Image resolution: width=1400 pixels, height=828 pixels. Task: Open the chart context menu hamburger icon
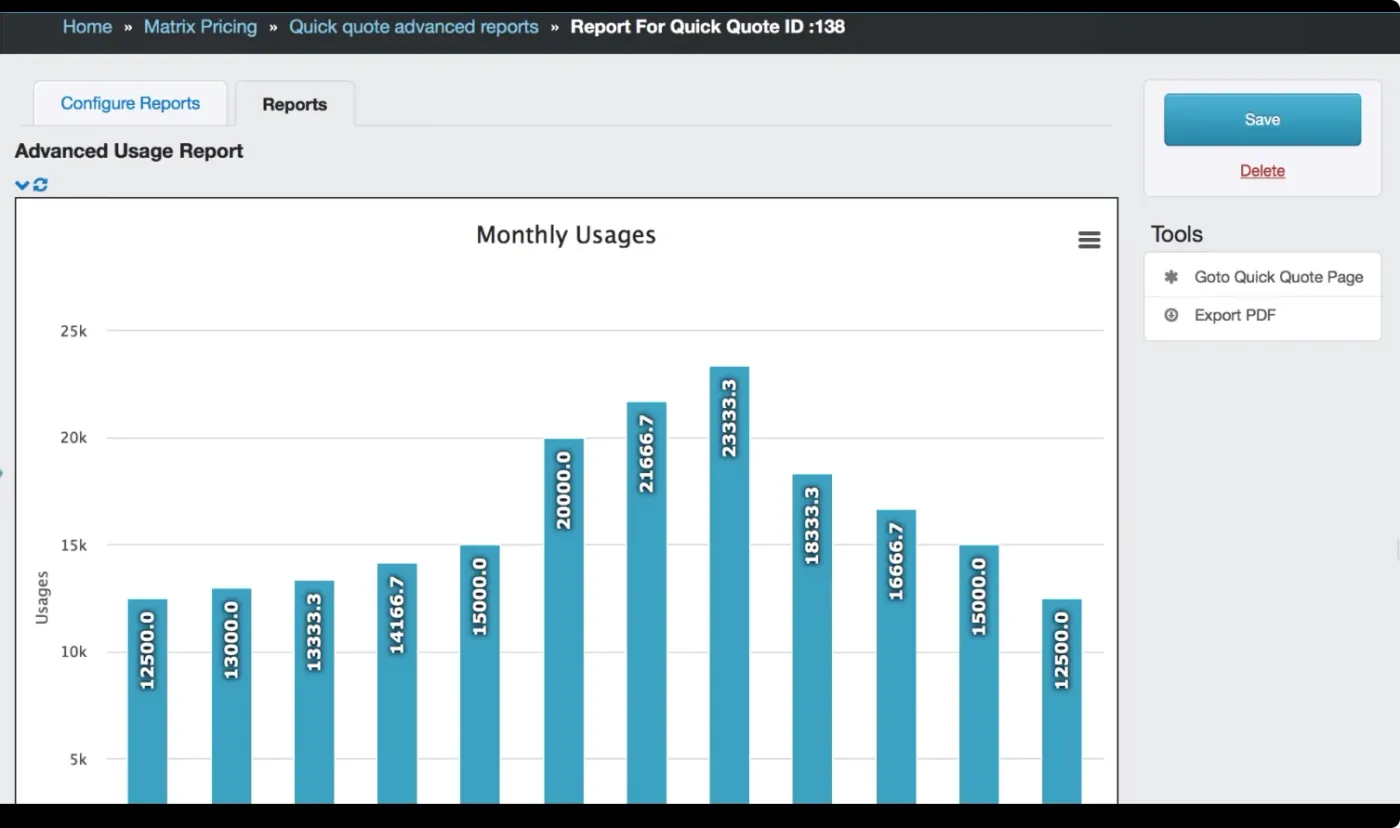pos(1089,240)
